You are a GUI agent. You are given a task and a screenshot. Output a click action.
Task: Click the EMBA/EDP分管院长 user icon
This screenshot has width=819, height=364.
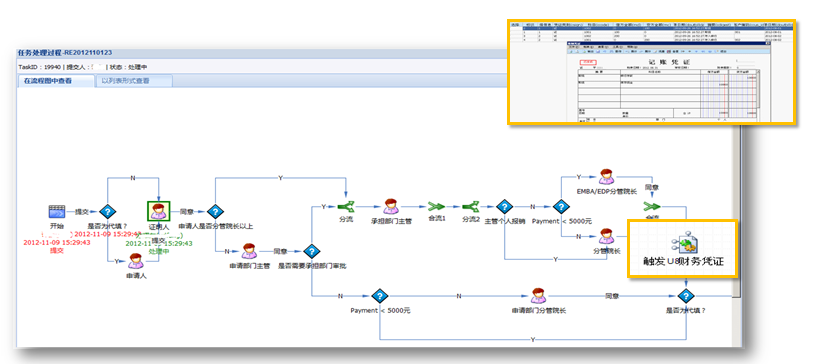tap(606, 177)
